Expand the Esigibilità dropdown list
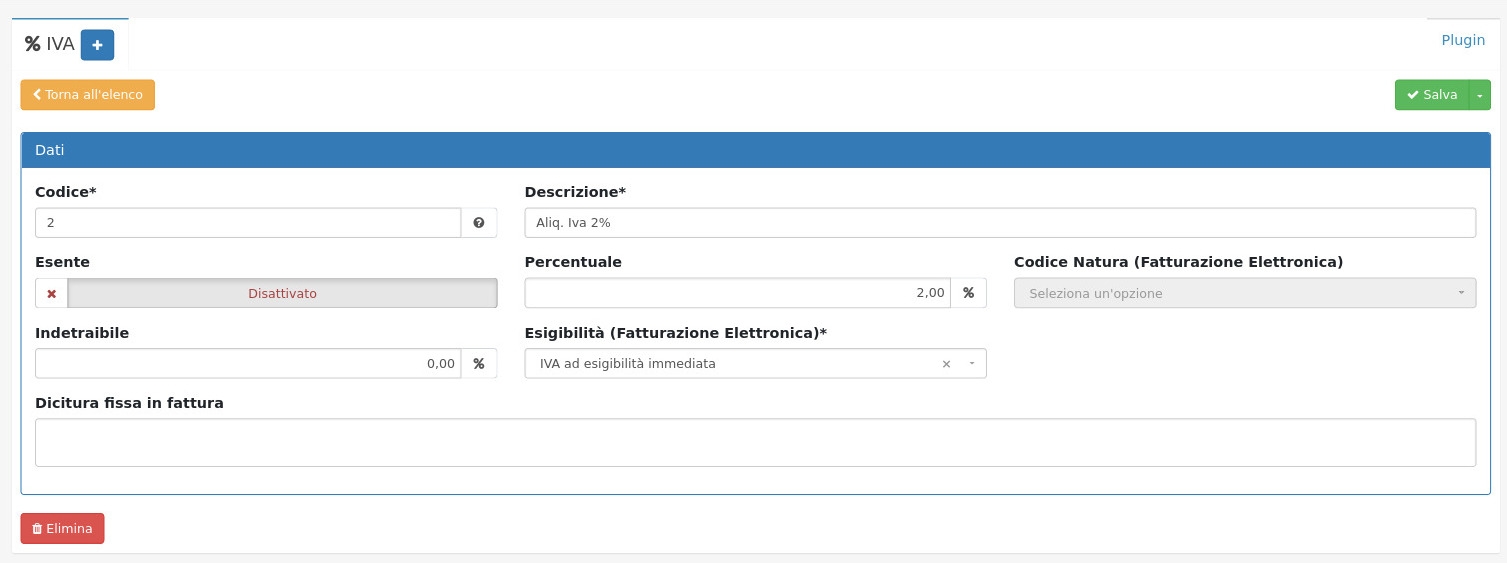Screen dimensions: 1507x563 tap(971, 364)
